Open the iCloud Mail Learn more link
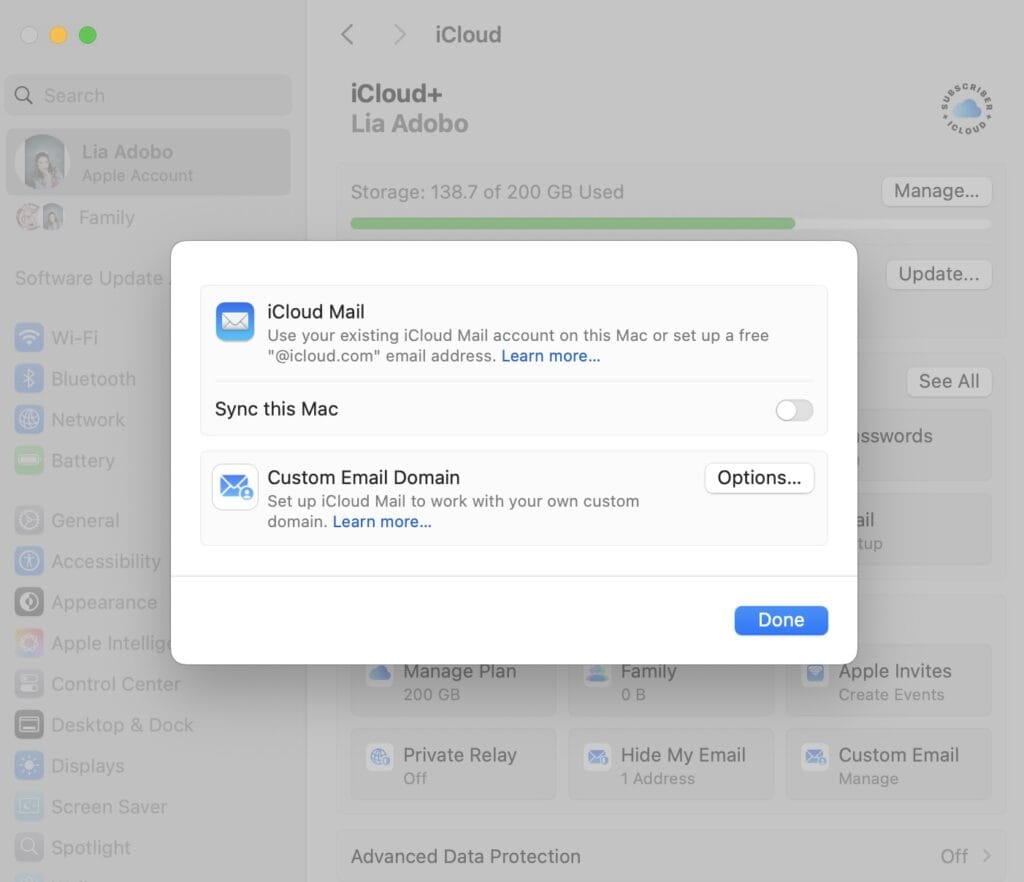The image size is (1024, 882). click(x=550, y=356)
